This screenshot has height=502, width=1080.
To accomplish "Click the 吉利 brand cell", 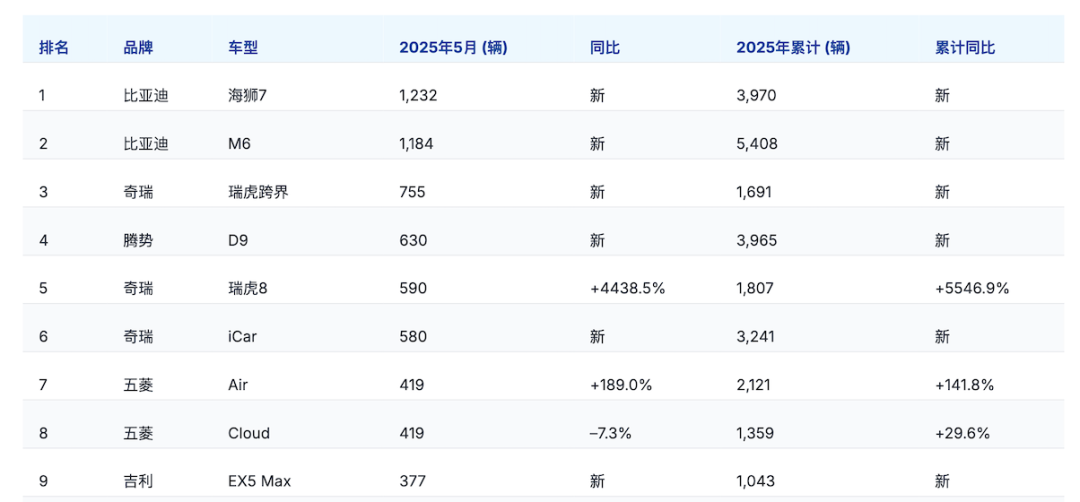I will coord(138,481).
